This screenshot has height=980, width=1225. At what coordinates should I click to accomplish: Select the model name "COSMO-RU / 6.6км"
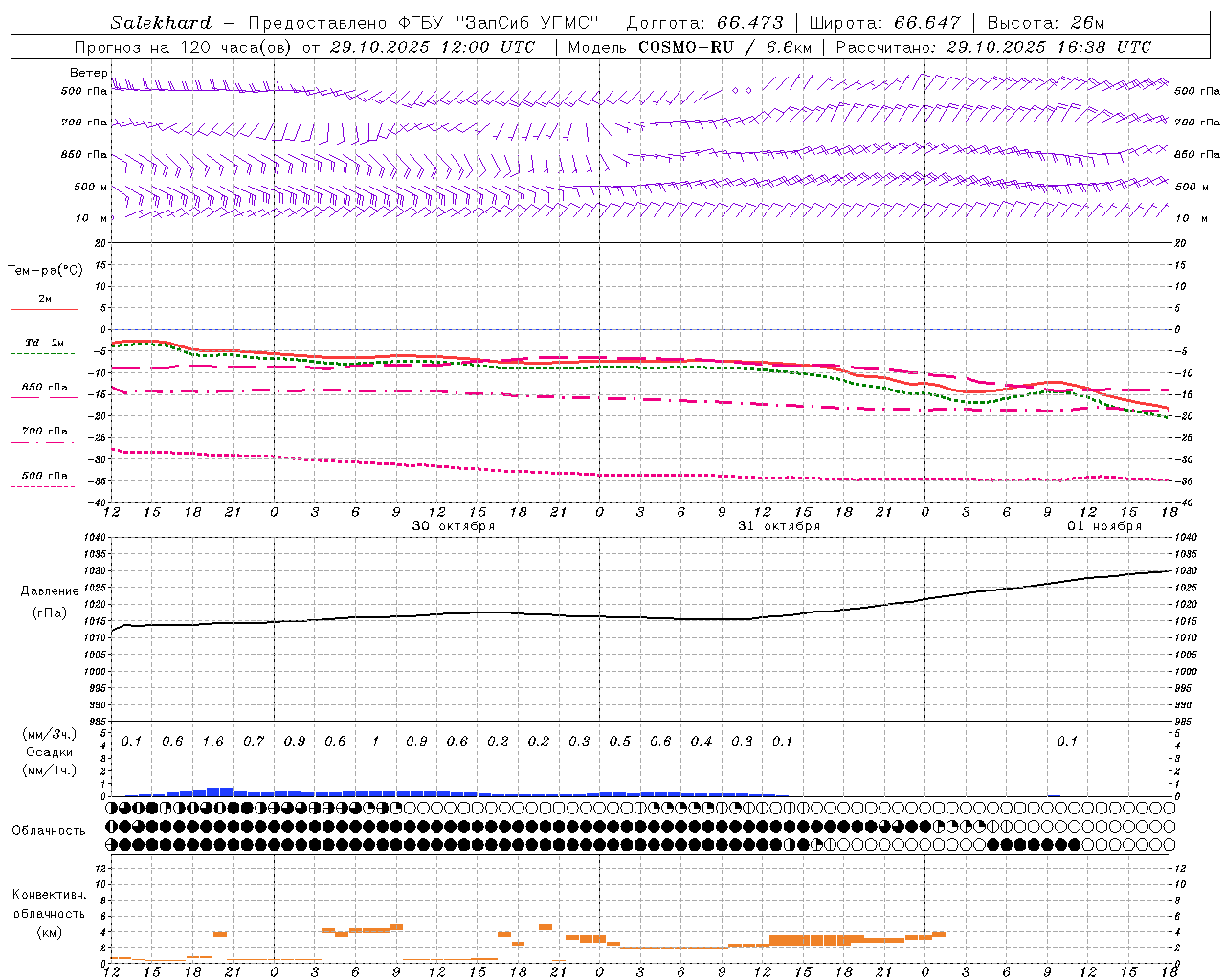(x=724, y=47)
